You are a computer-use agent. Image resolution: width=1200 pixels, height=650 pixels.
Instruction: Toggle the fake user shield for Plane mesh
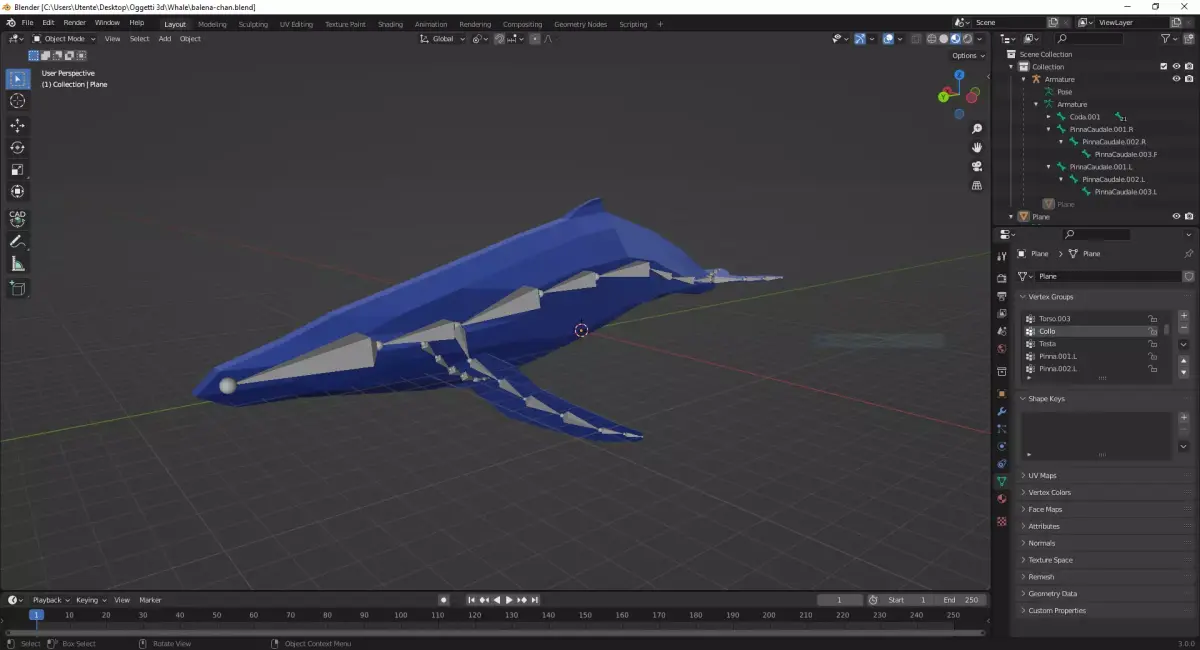(x=1188, y=276)
